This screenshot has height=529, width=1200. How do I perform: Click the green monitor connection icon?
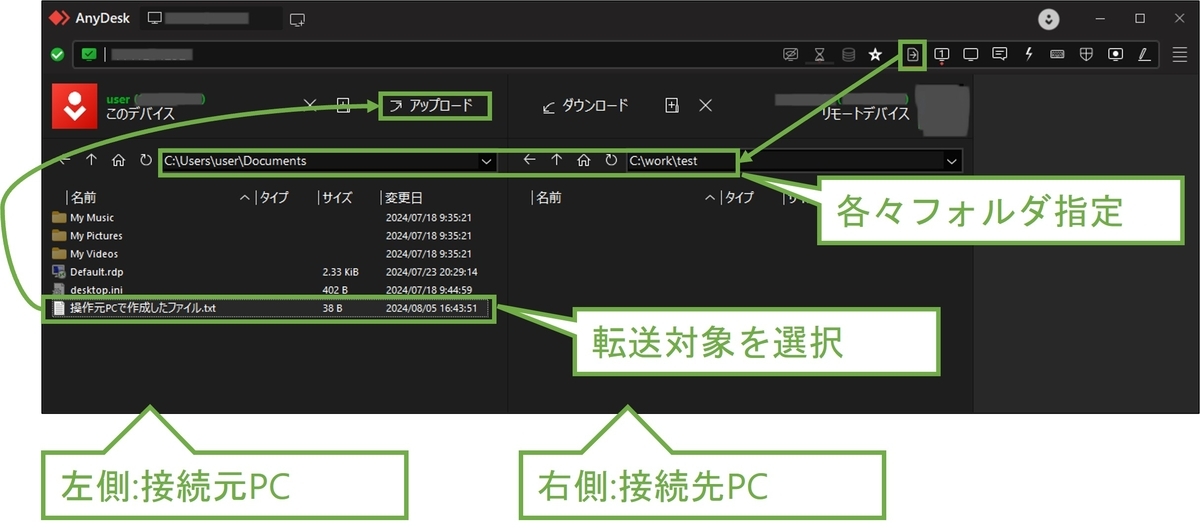(89, 54)
